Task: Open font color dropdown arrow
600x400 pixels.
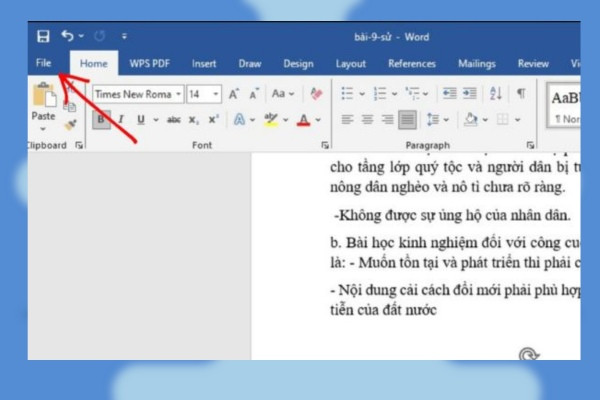Action: [x=318, y=120]
